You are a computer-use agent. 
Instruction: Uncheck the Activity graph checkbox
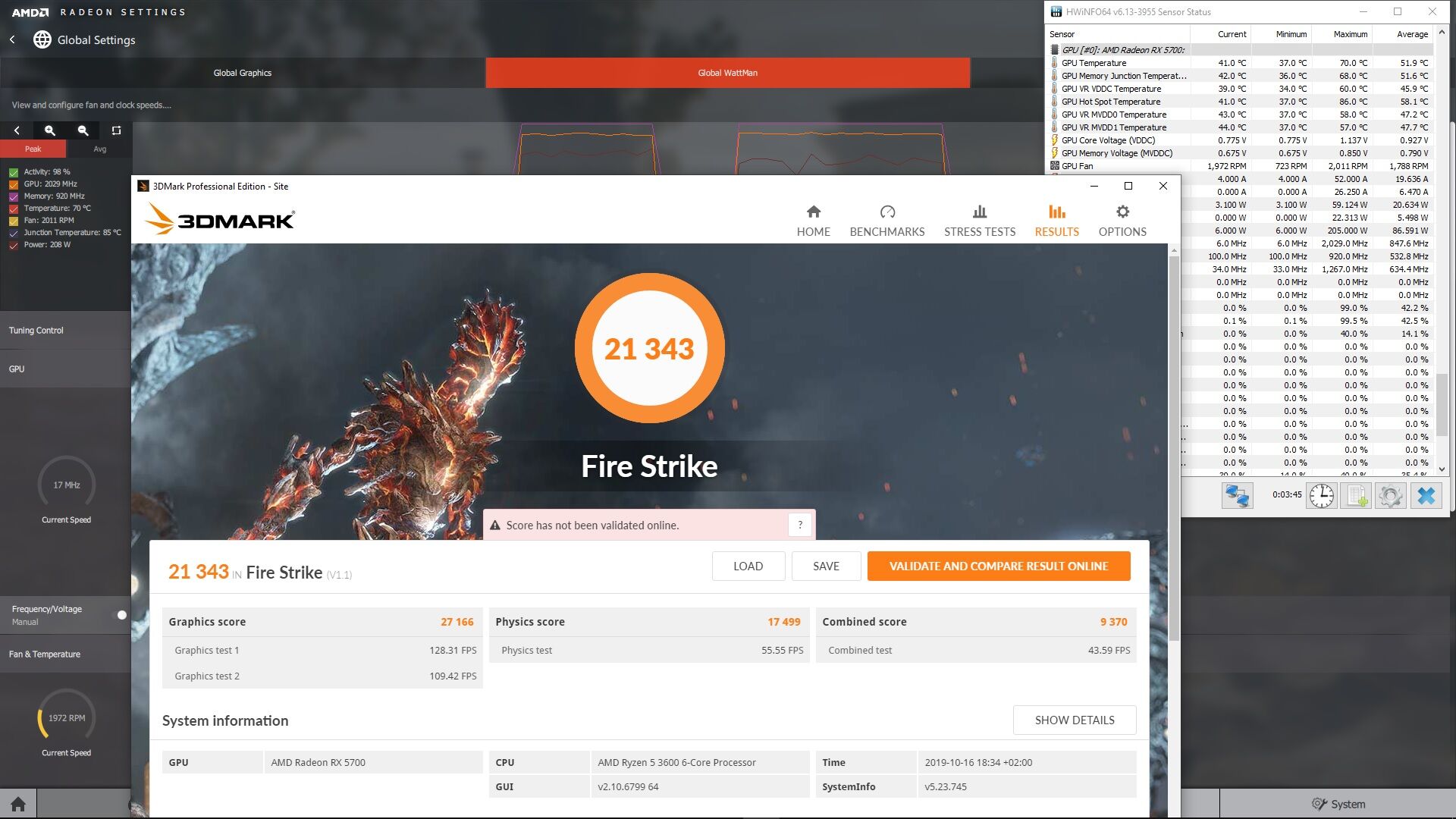(14, 172)
